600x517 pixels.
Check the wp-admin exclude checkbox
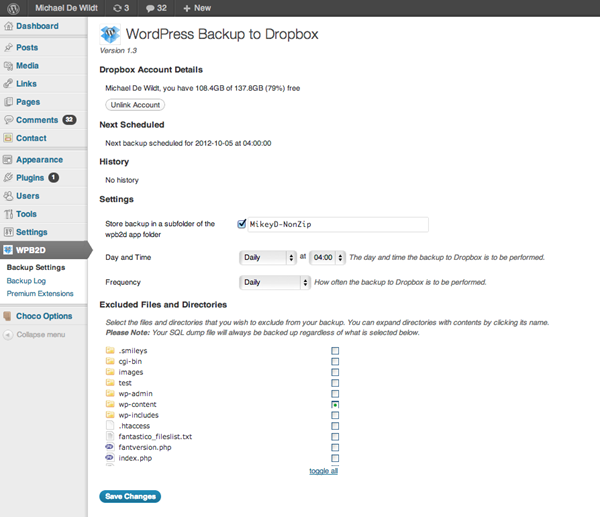[335, 393]
